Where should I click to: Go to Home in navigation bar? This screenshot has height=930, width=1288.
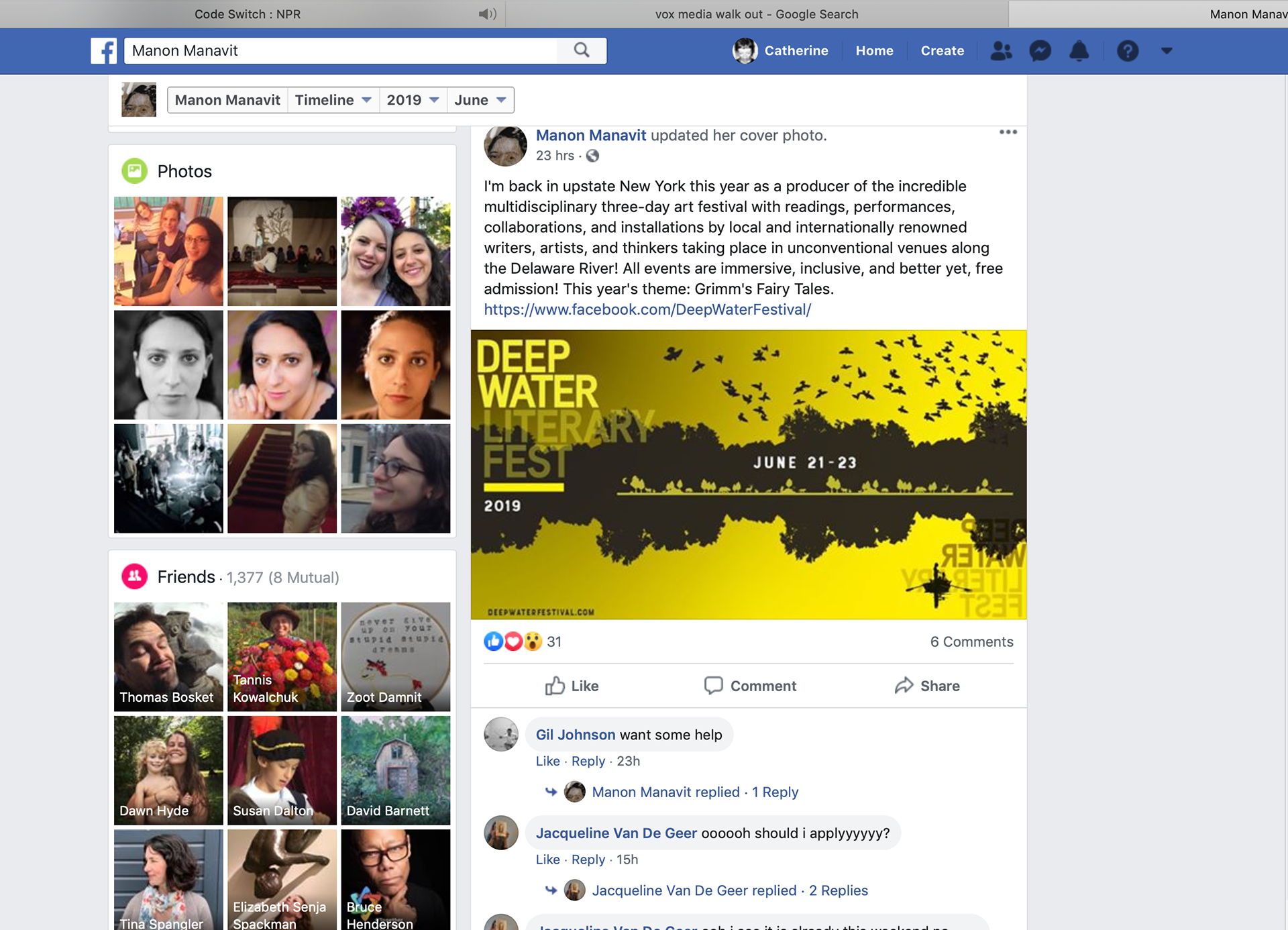874,51
